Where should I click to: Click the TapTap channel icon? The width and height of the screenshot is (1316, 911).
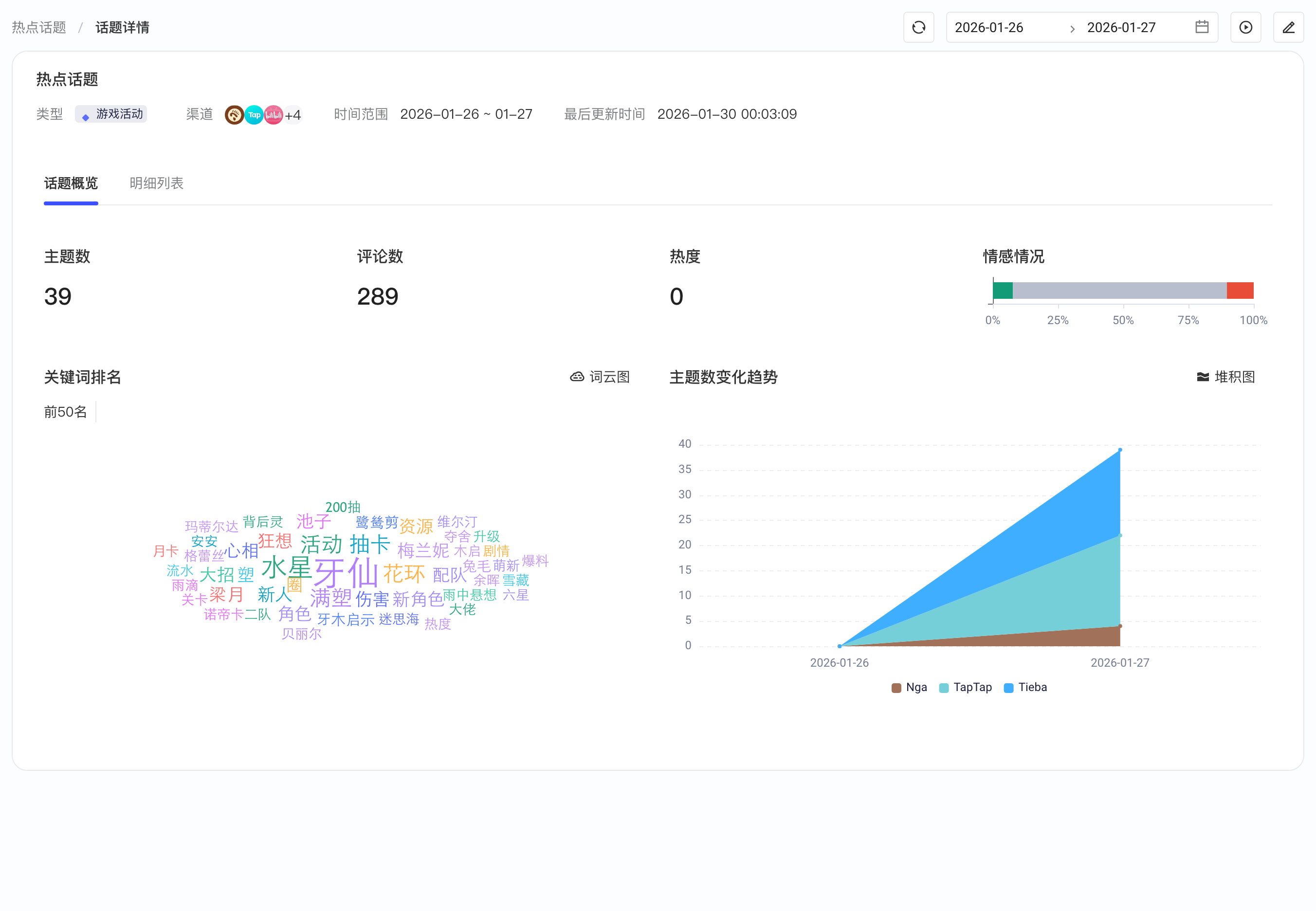[254, 115]
